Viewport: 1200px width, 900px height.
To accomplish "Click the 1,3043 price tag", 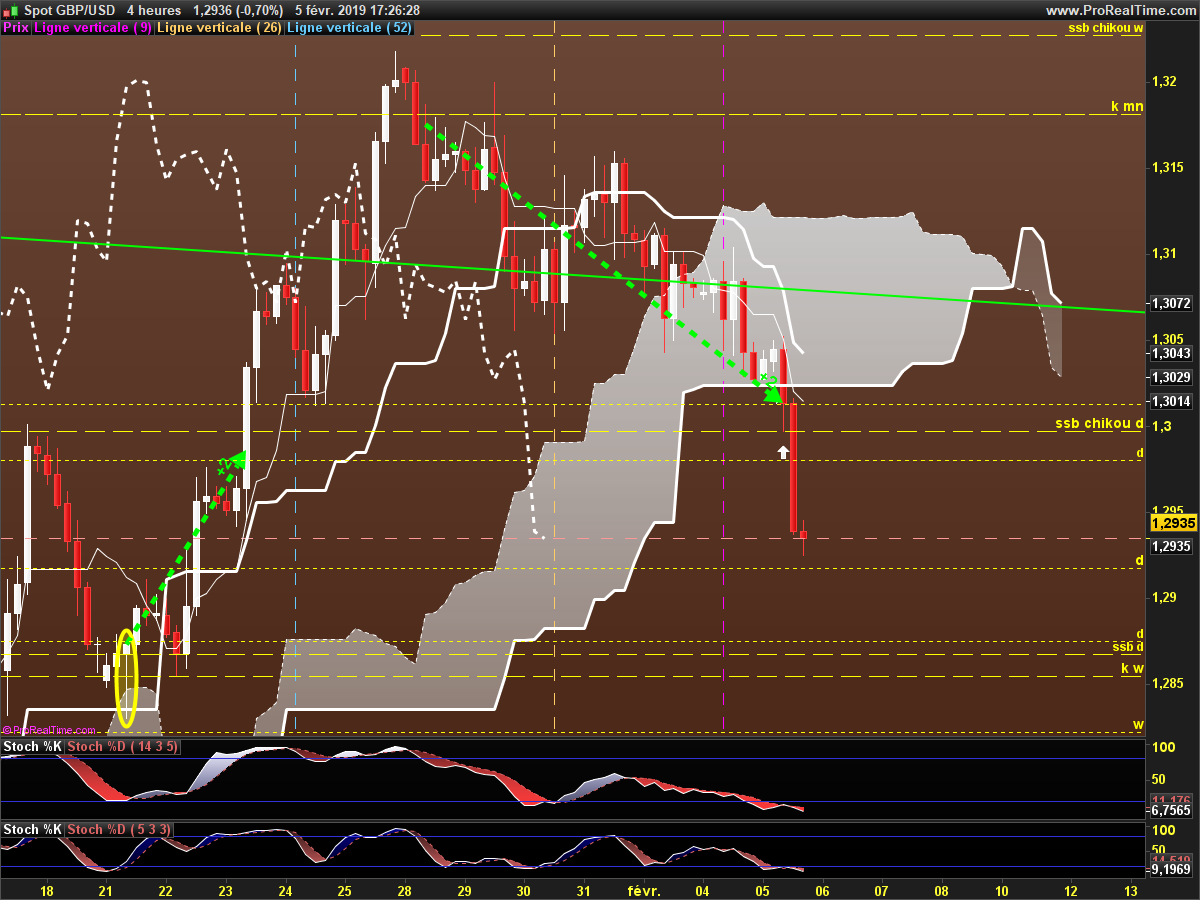I will pyautogui.click(x=1171, y=354).
